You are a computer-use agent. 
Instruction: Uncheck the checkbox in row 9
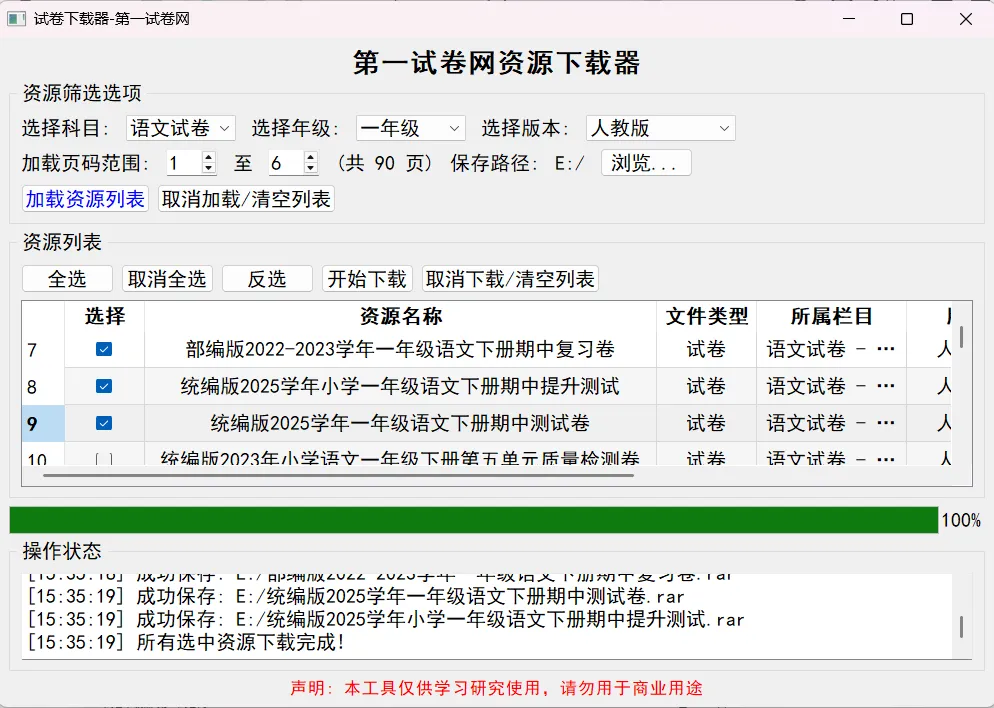pos(104,423)
